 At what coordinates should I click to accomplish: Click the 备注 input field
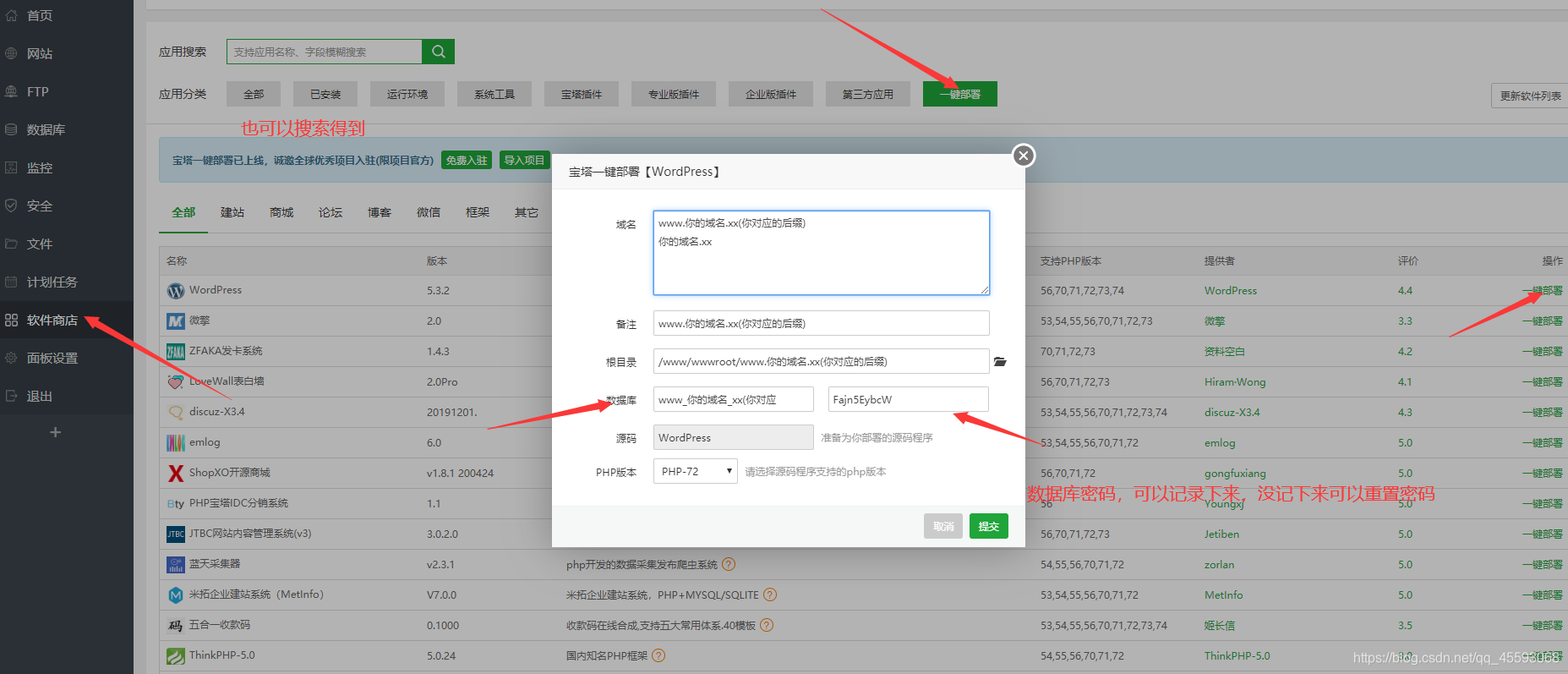821,323
